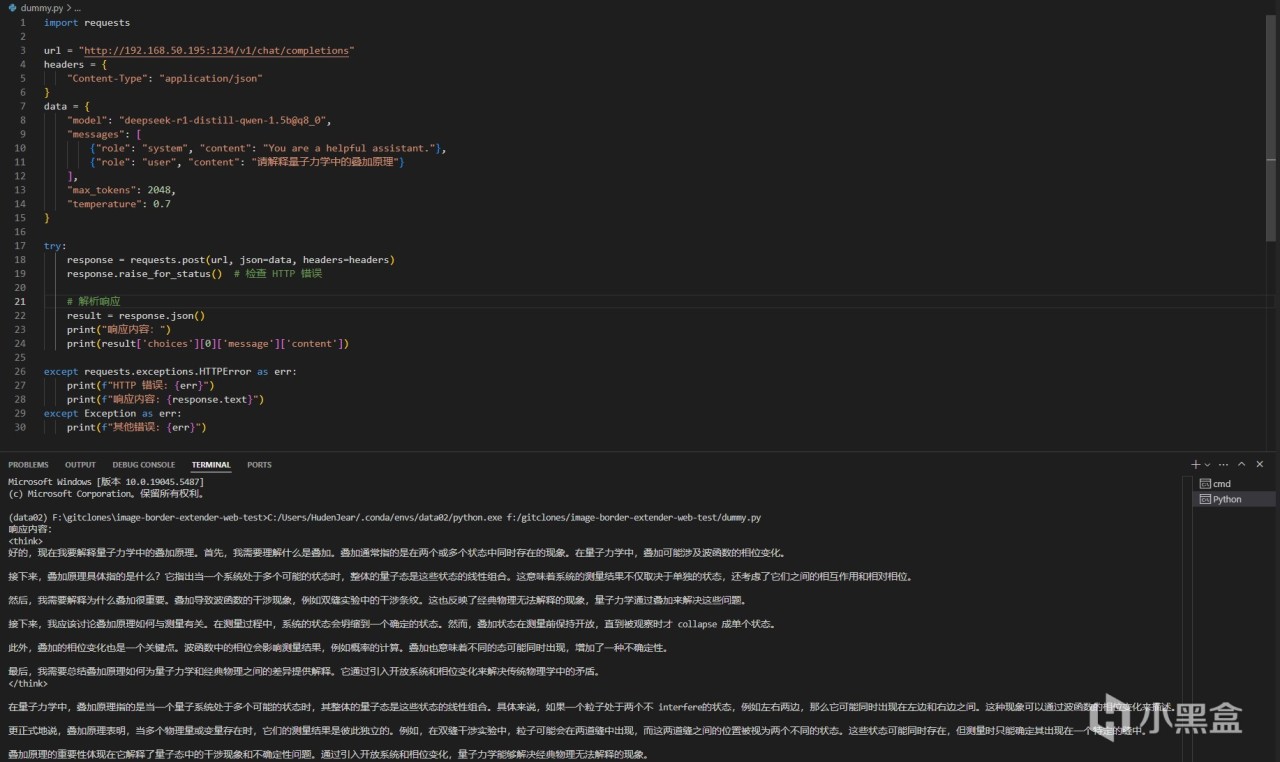
Task: Open the terminal panel more actions ellipsis
Action: coord(1224,465)
